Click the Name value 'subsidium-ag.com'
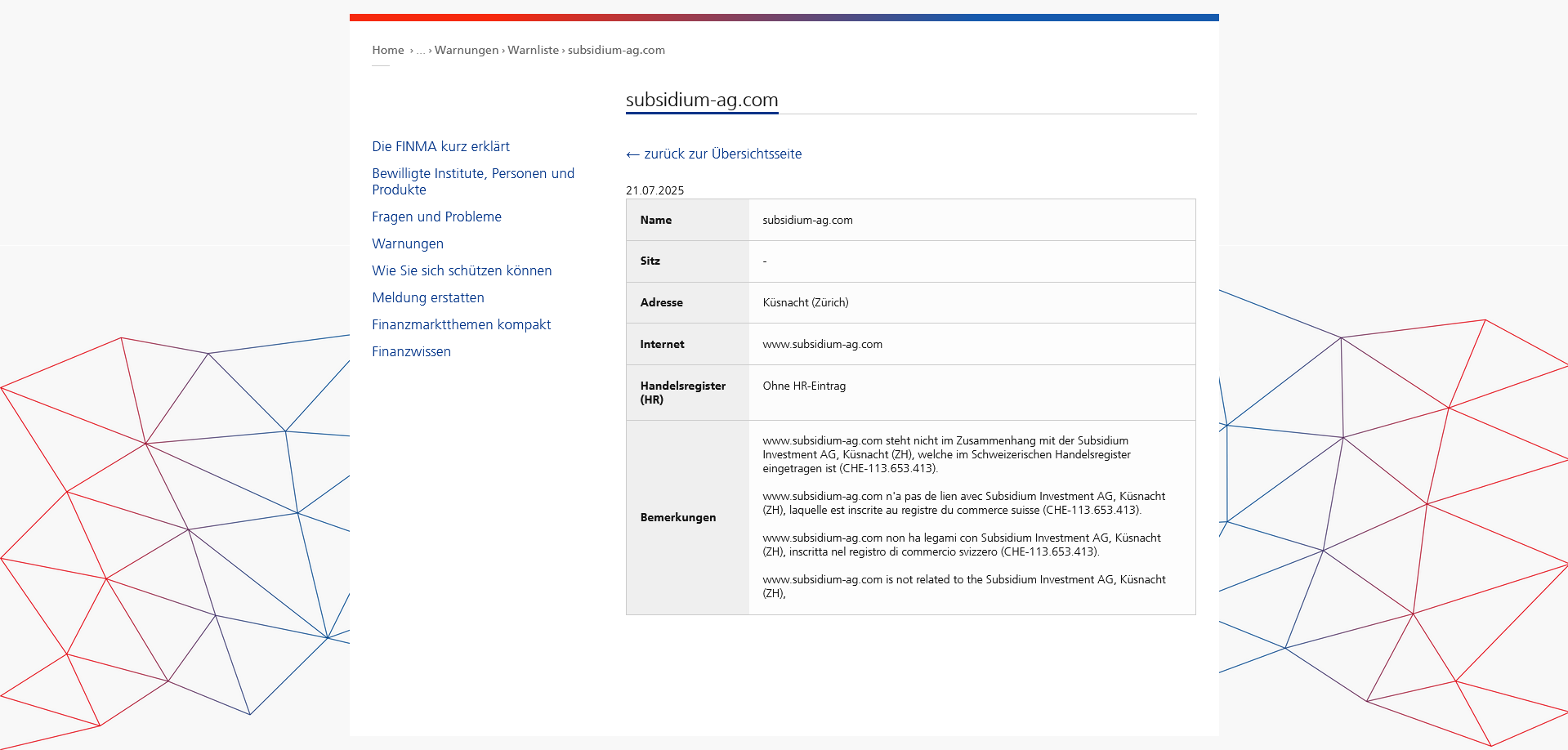This screenshot has height=750, width=1568. click(808, 220)
